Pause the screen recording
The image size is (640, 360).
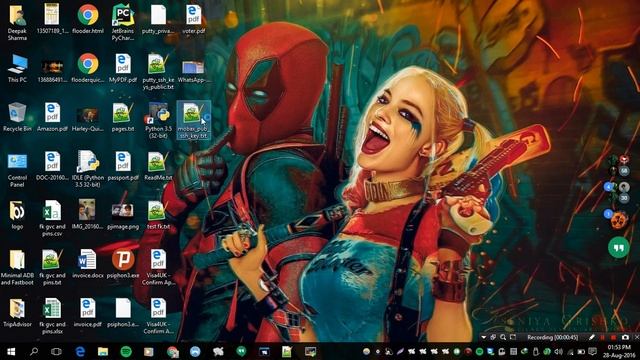(x=602, y=337)
